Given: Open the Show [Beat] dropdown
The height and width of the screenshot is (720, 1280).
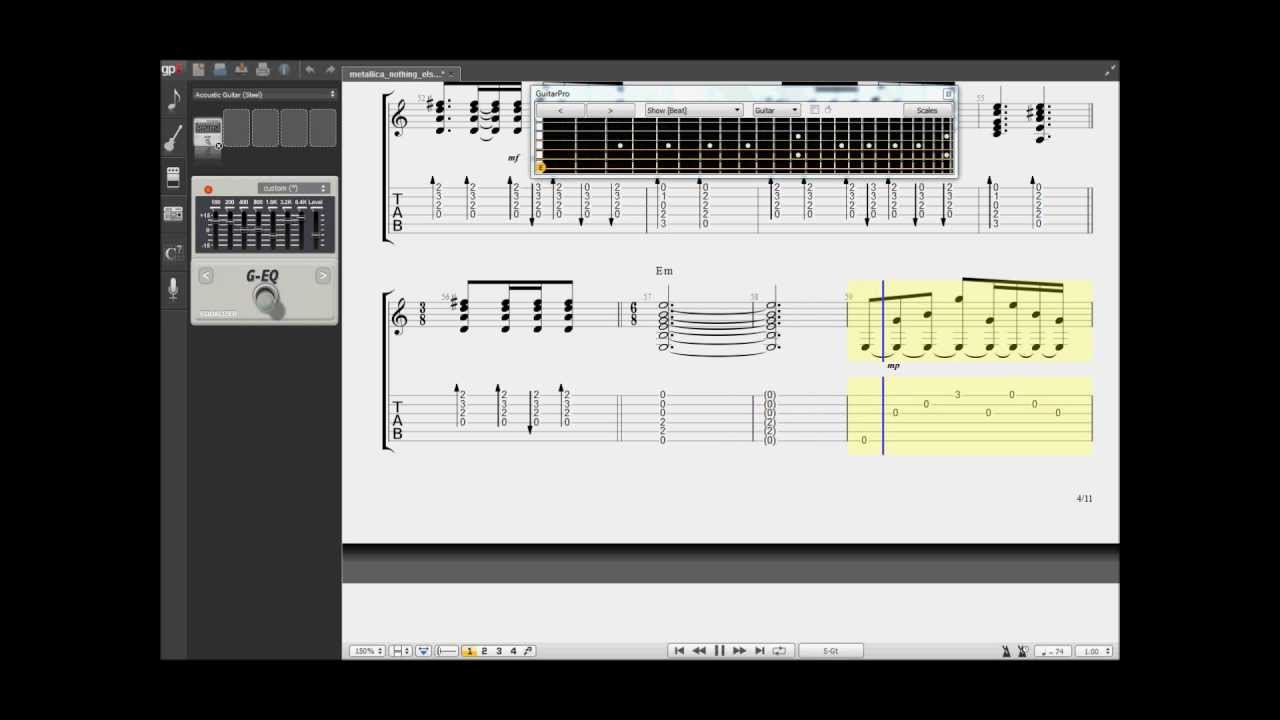Looking at the screenshot, I should (694, 110).
